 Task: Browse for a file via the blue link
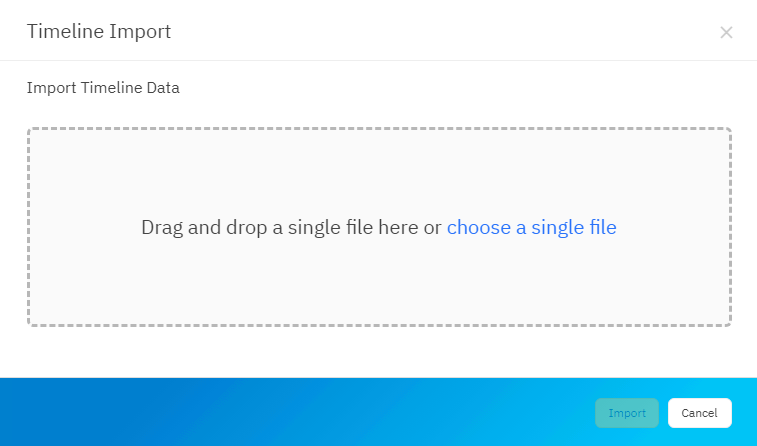[531, 227]
